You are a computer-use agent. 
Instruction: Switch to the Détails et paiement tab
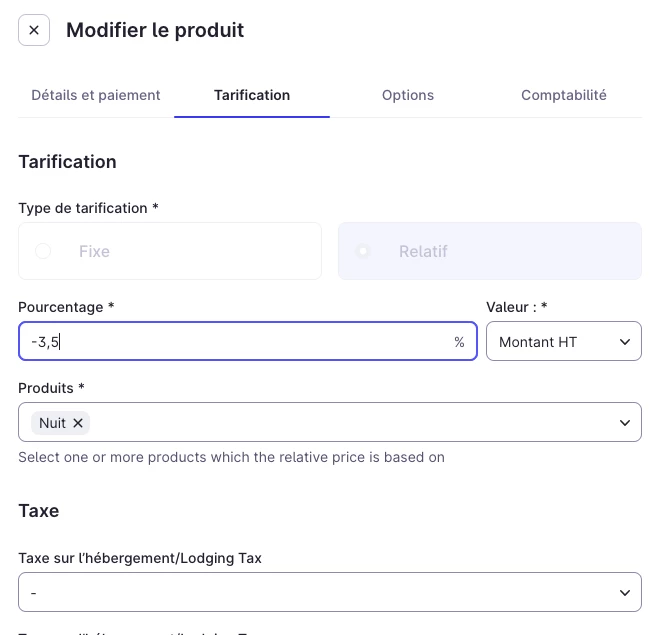tap(96, 95)
